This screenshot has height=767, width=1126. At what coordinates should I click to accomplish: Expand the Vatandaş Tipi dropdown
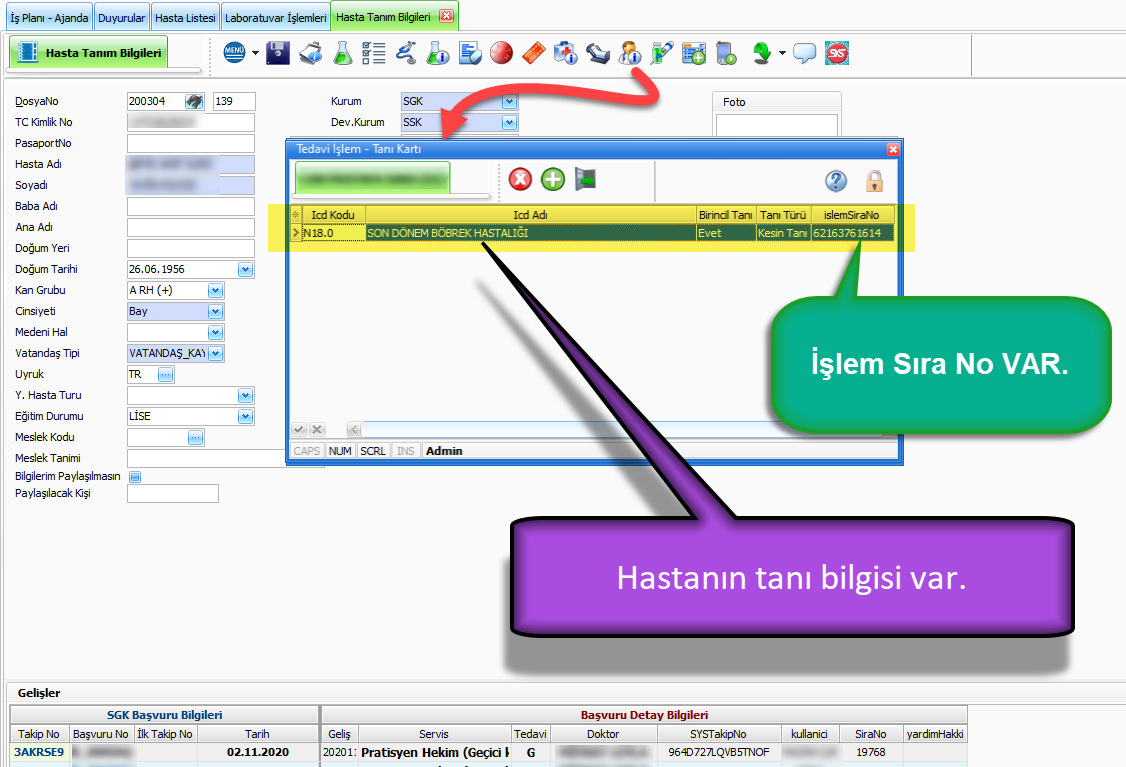[x=215, y=353]
